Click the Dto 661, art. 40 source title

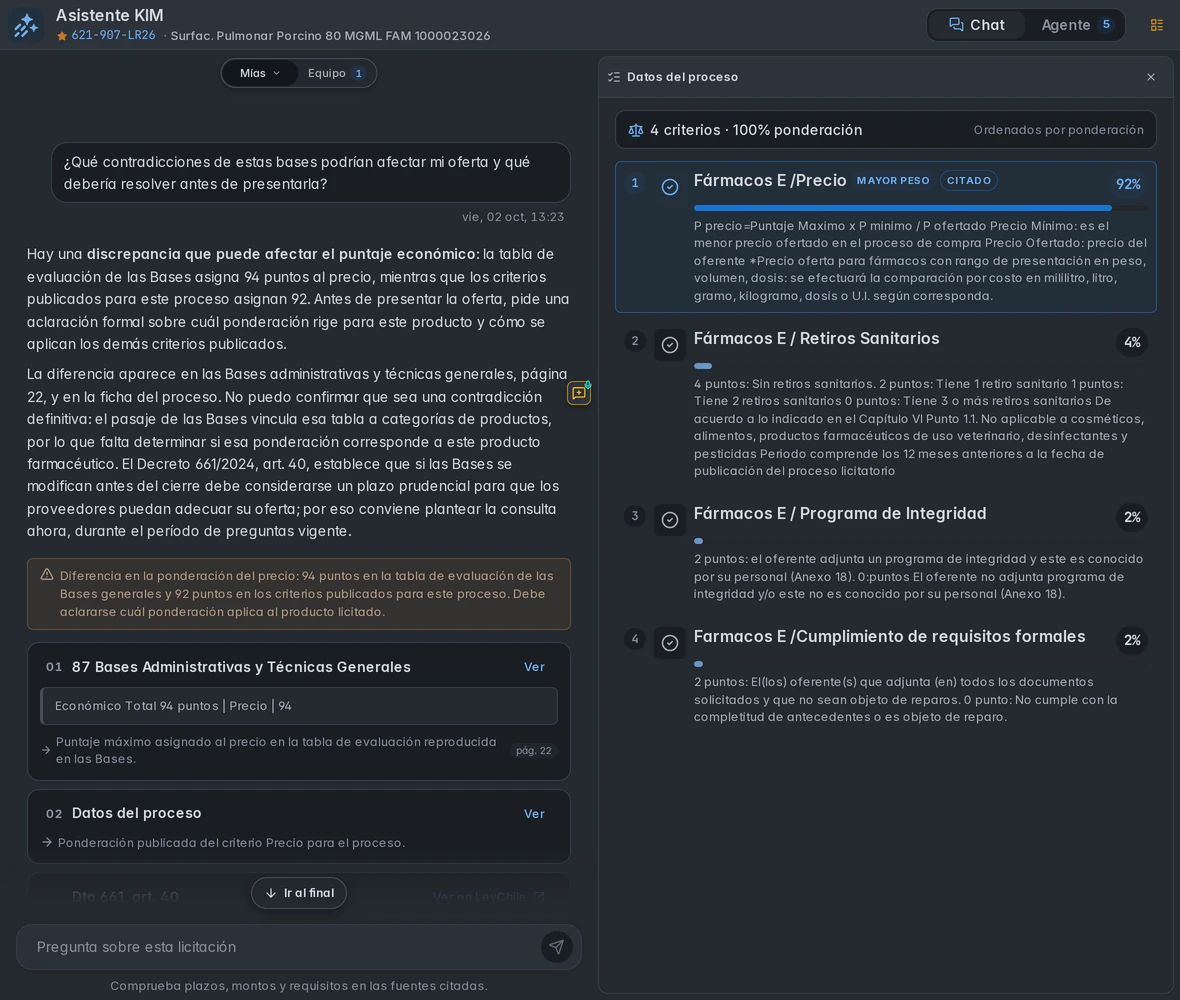coord(125,896)
